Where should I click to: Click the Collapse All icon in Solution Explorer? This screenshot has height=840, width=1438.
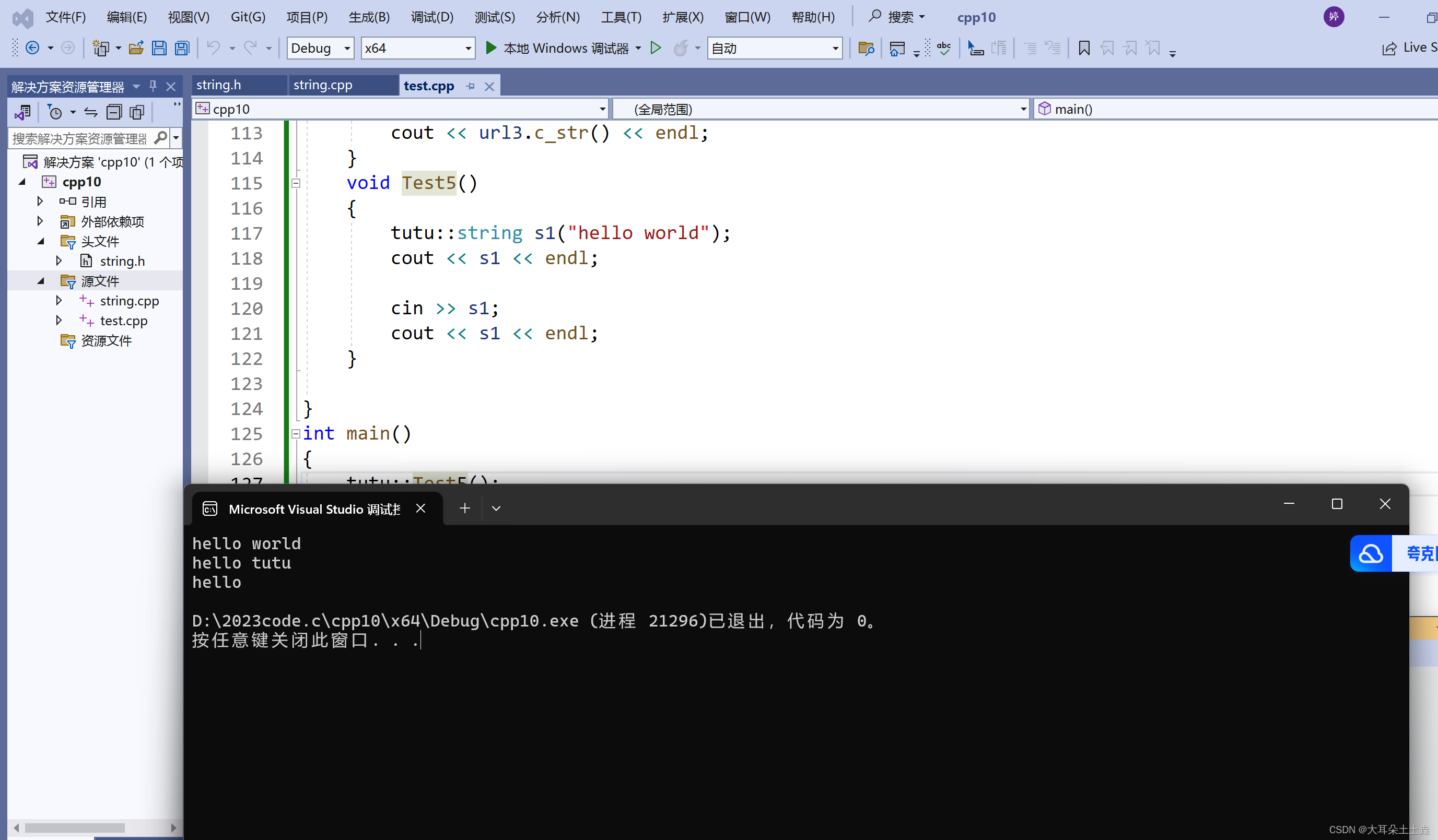114,112
